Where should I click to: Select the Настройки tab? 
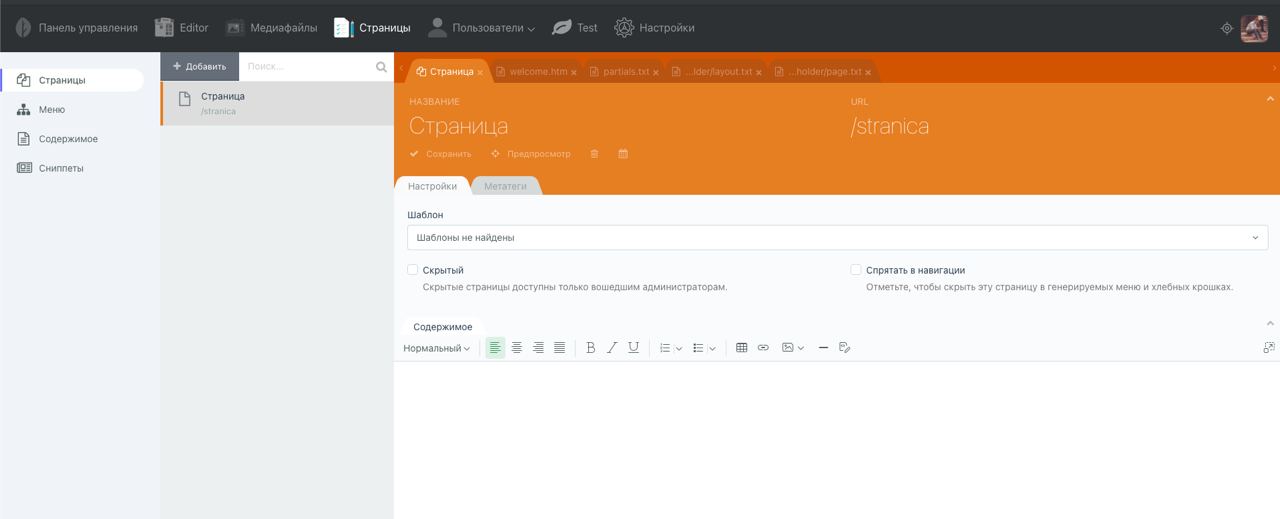click(x=432, y=186)
